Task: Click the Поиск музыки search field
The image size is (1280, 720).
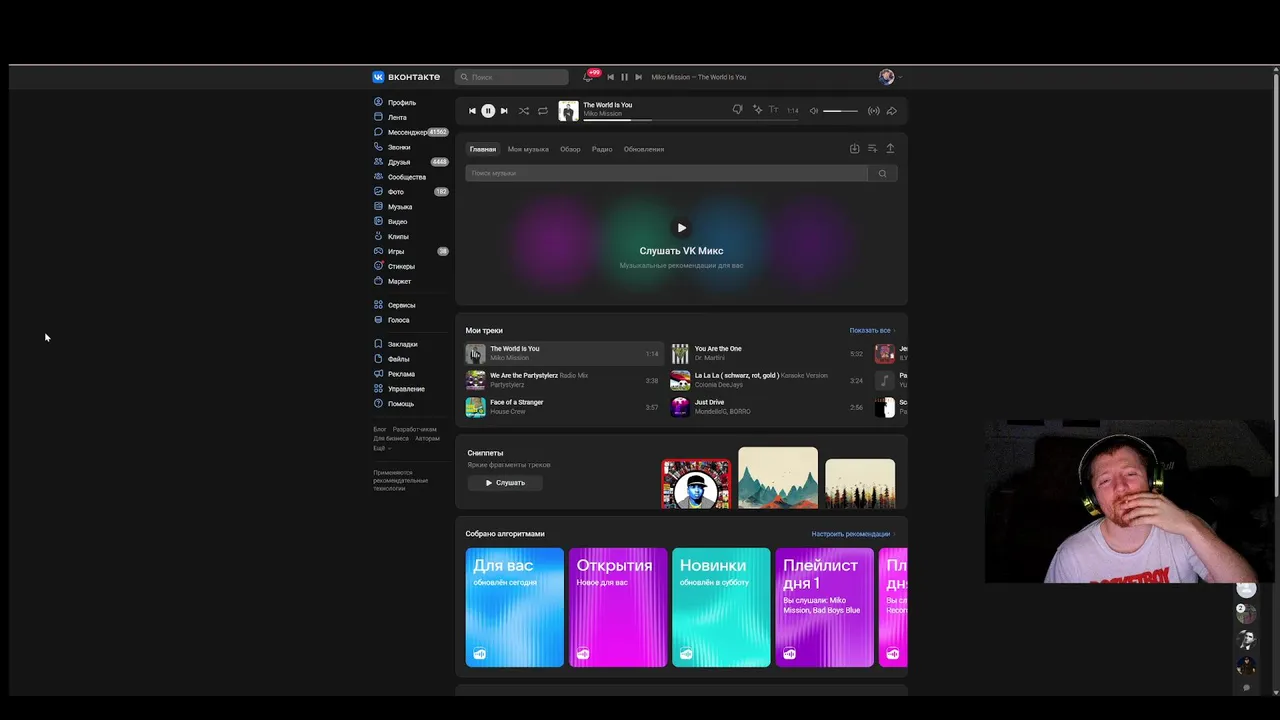Action: pos(666,174)
